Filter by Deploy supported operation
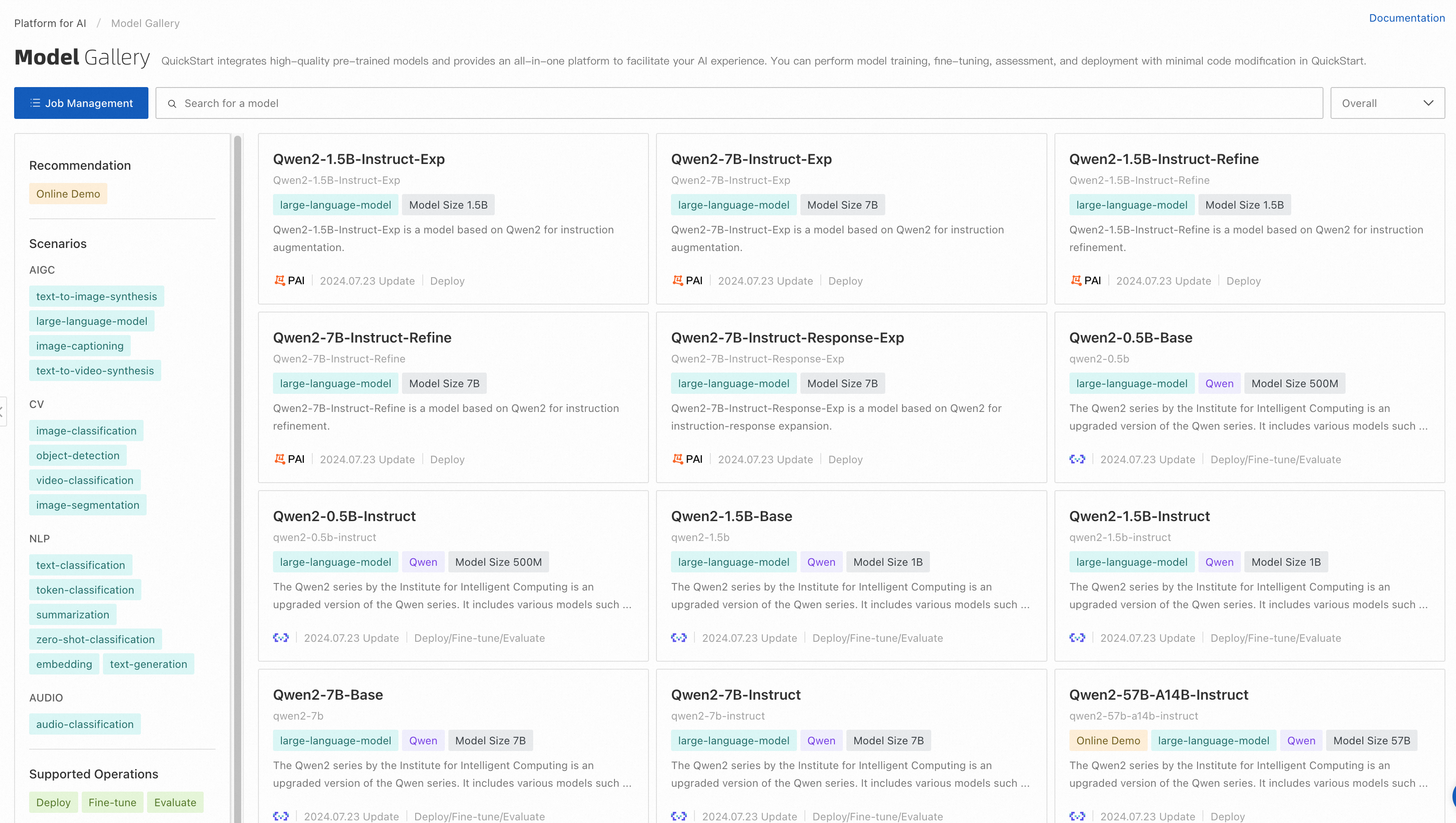This screenshot has width=1456, height=823. click(x=54, y=803)
